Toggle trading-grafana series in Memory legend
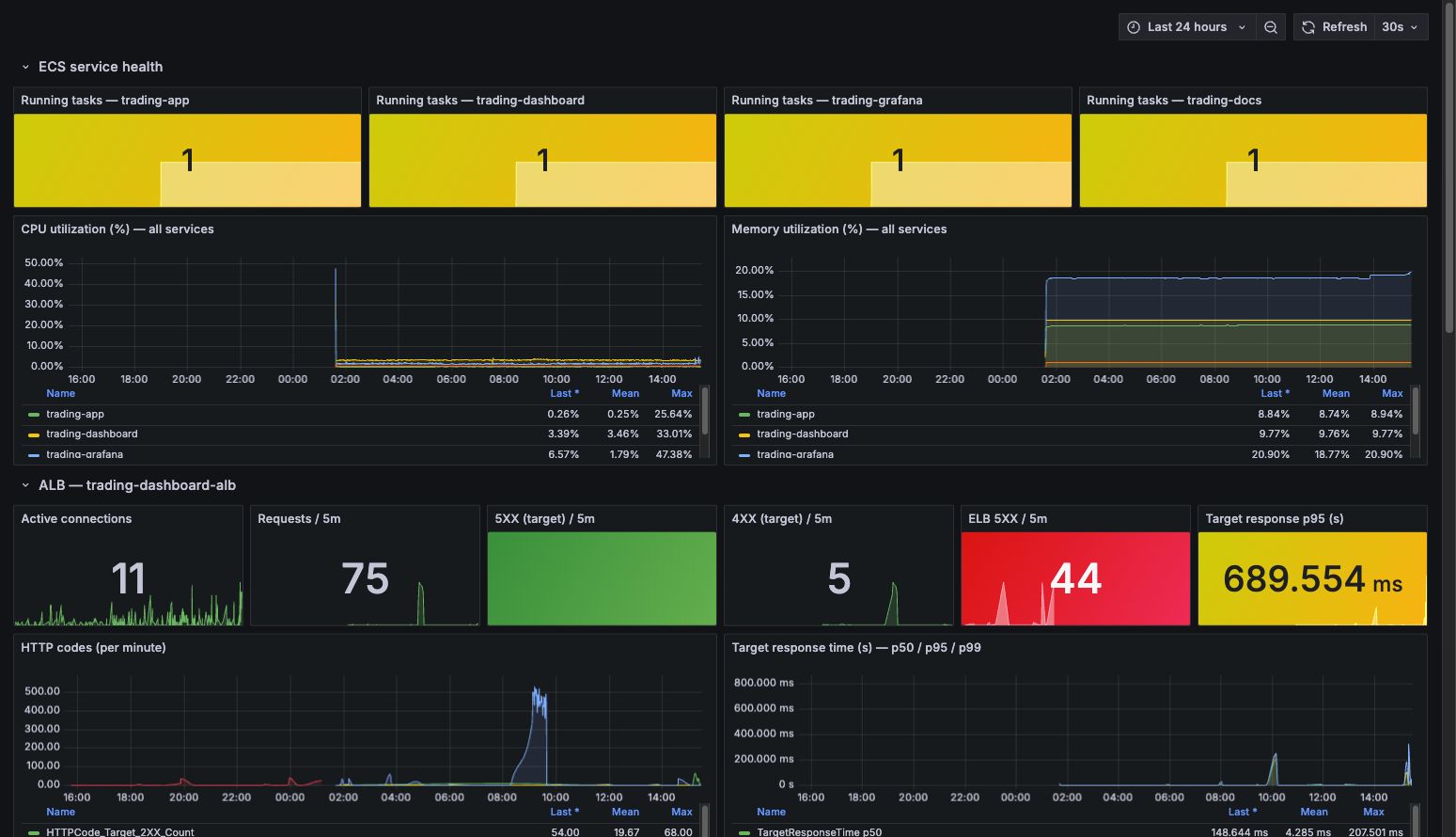The height and width of the screenshot is (837, 1456). pos(795,454)
